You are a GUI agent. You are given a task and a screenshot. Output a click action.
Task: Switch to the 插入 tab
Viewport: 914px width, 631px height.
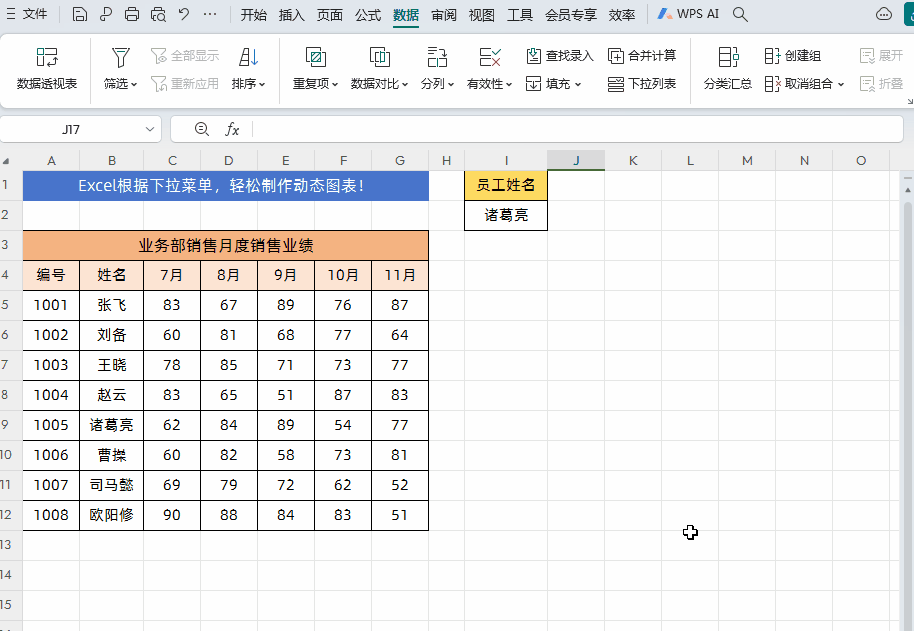292,15
